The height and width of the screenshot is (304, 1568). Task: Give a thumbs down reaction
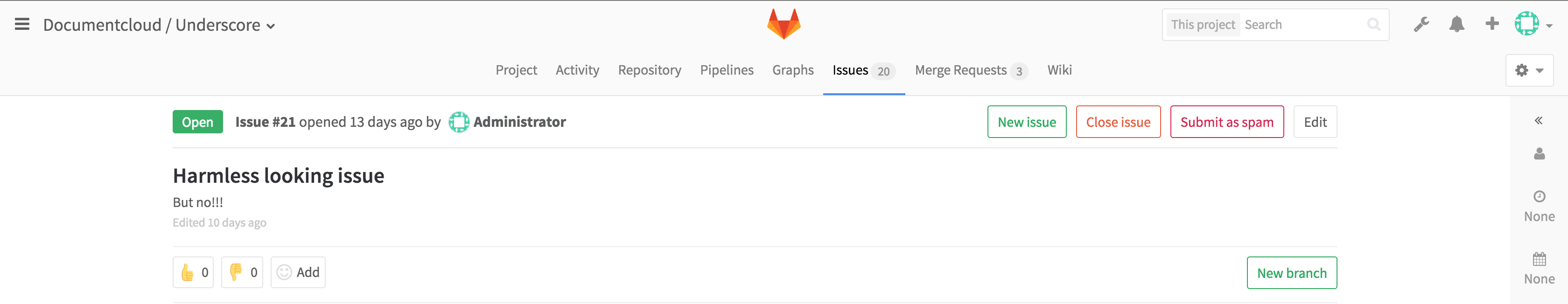click(x=242, y=272)
